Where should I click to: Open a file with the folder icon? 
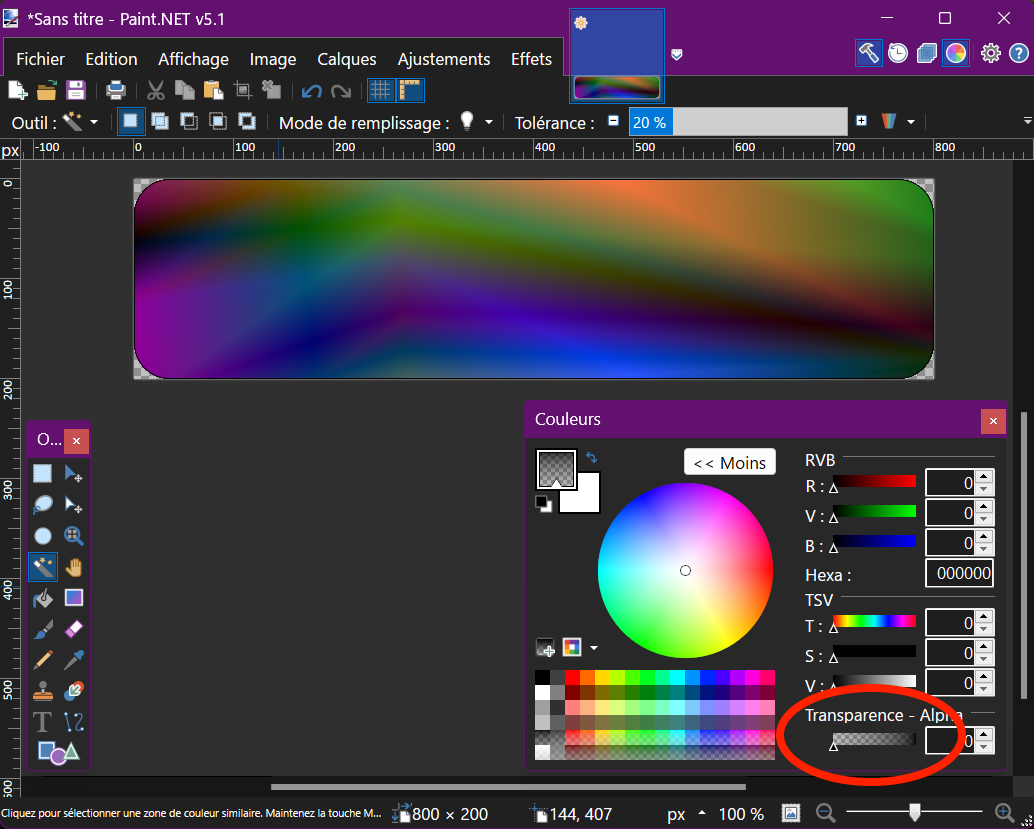46,90
